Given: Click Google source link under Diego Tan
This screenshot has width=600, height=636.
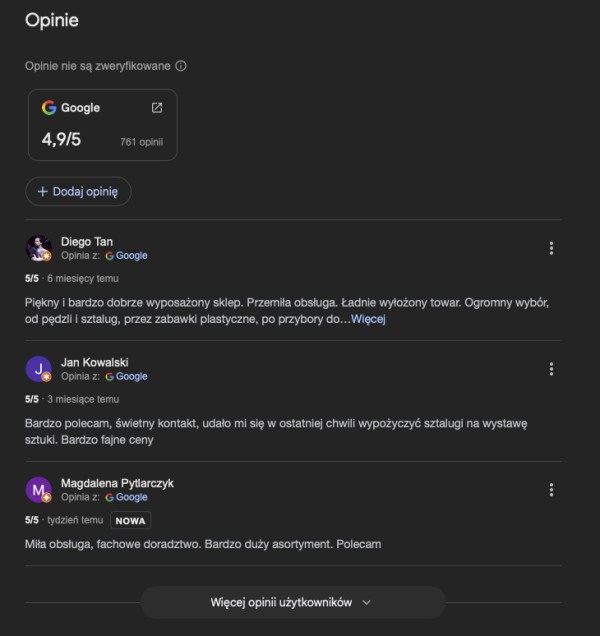Looking at the screenshot, I should 126,256.
